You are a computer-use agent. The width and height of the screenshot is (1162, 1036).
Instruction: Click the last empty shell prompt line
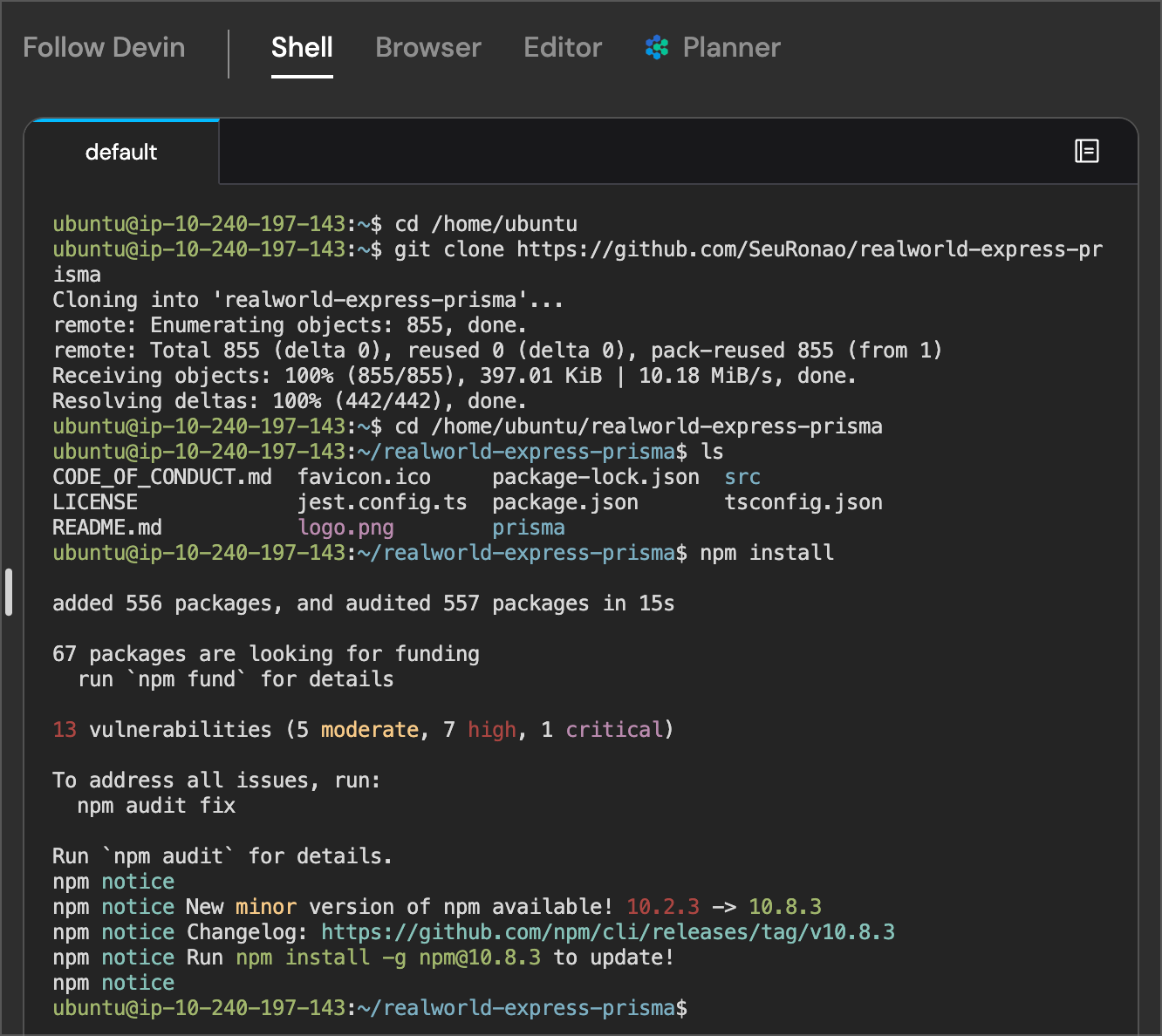point(370,1008)
